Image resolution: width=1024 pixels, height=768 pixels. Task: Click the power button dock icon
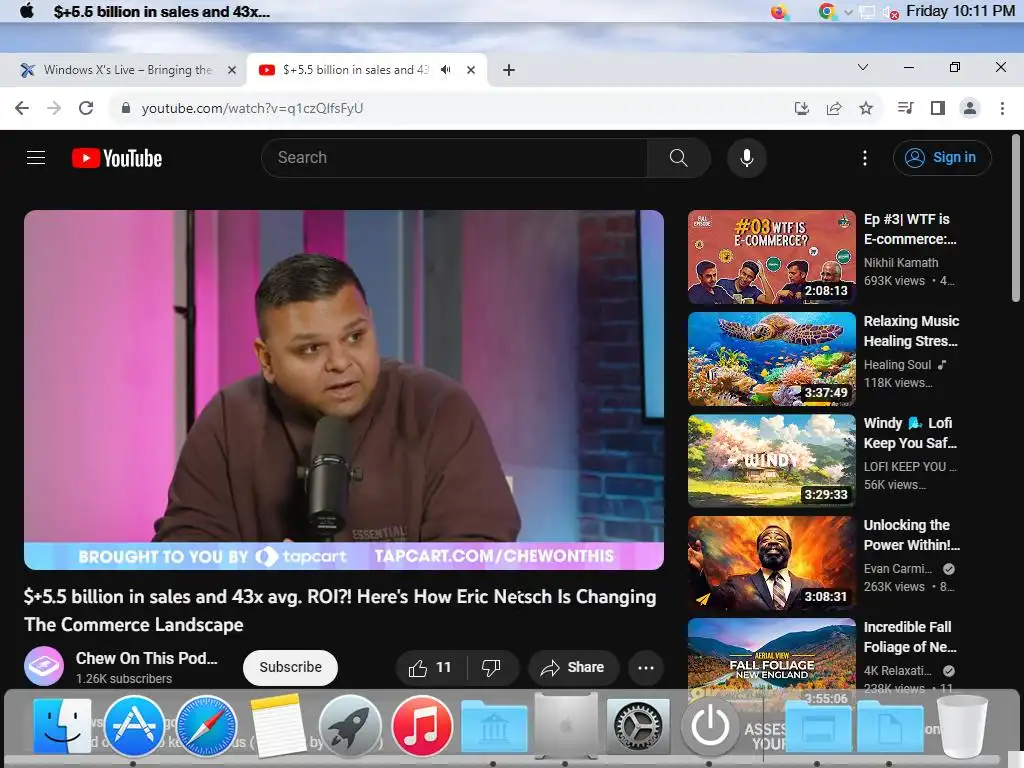710,726
